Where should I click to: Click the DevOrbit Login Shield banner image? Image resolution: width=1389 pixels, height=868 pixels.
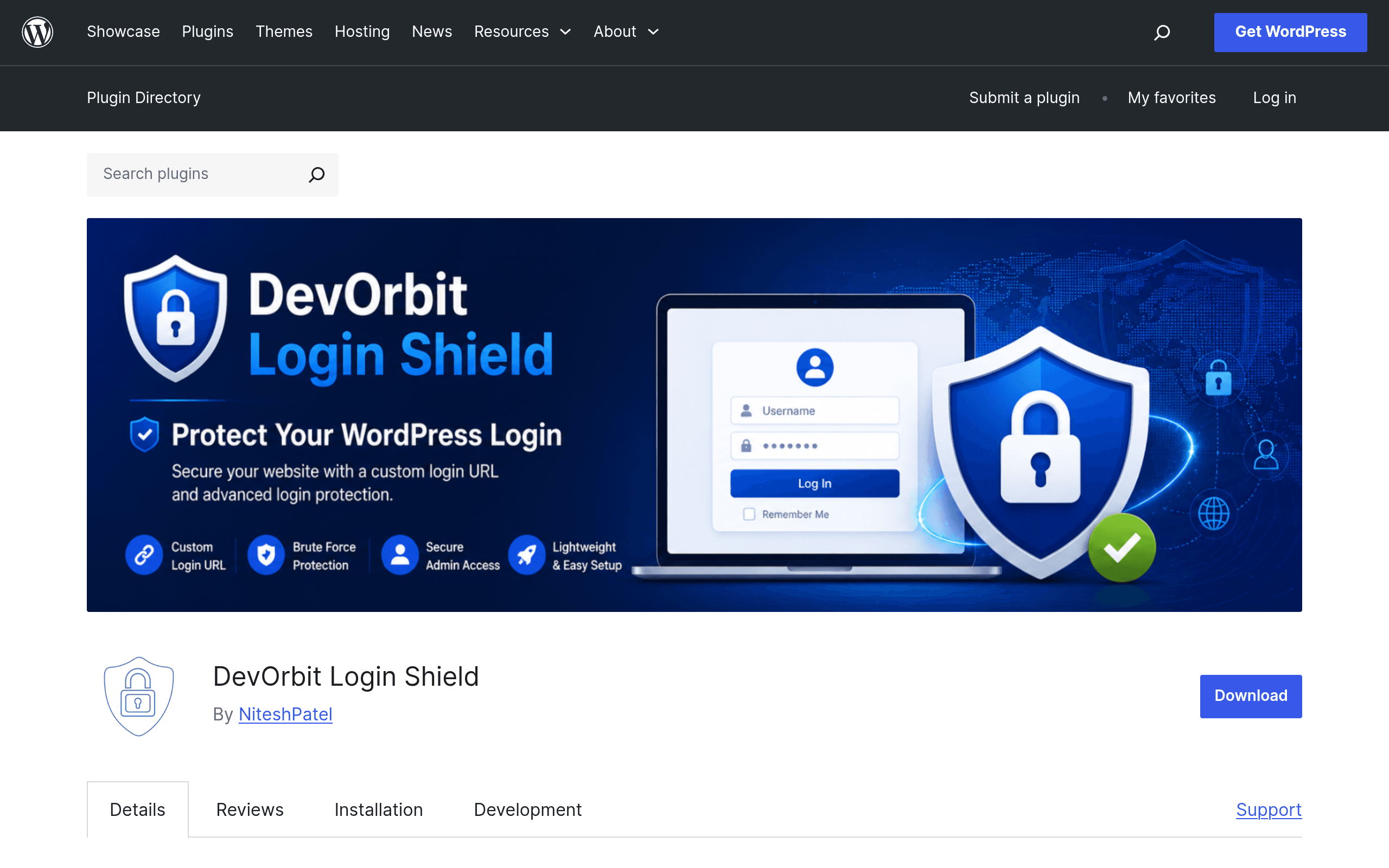coord(694,414)
